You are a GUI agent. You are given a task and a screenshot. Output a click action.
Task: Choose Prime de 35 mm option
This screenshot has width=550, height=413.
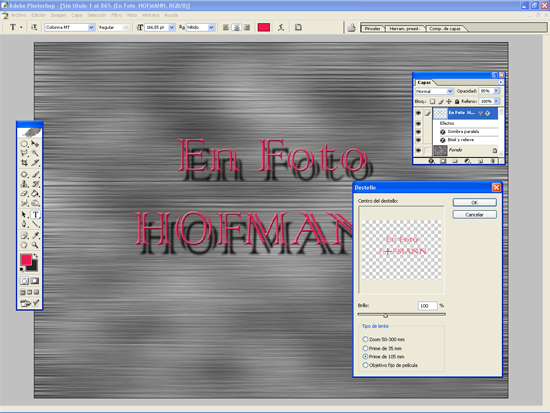tap(365, 348)
